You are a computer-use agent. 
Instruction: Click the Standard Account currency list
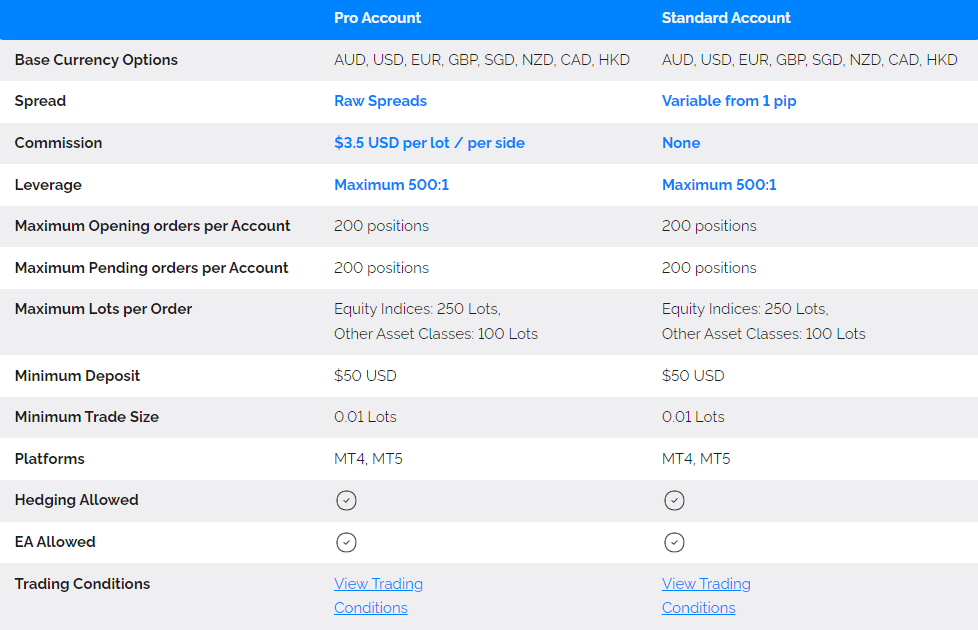(x=810, y=60)
